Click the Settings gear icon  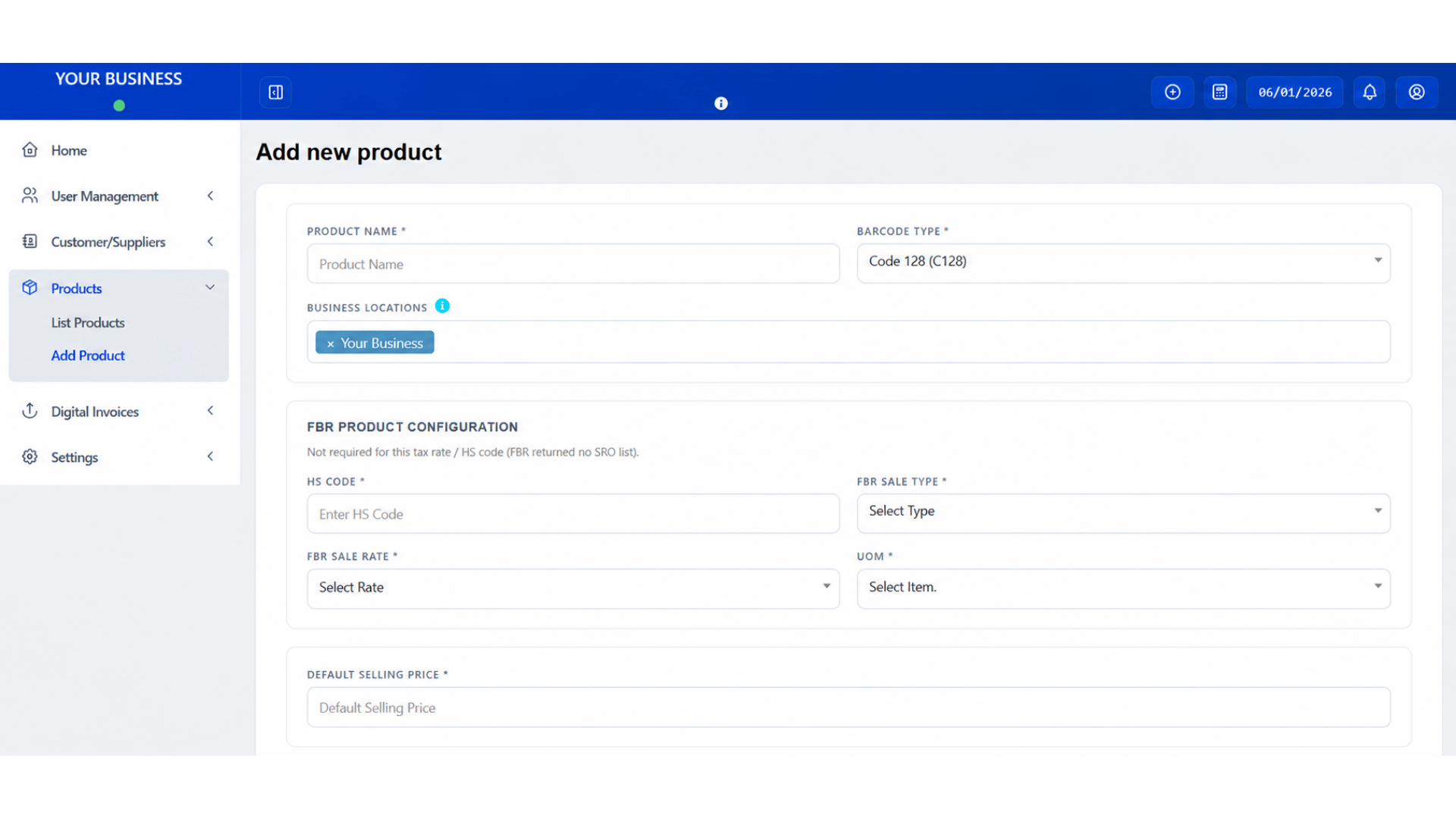pyautogui.click(x=30, y=457)
